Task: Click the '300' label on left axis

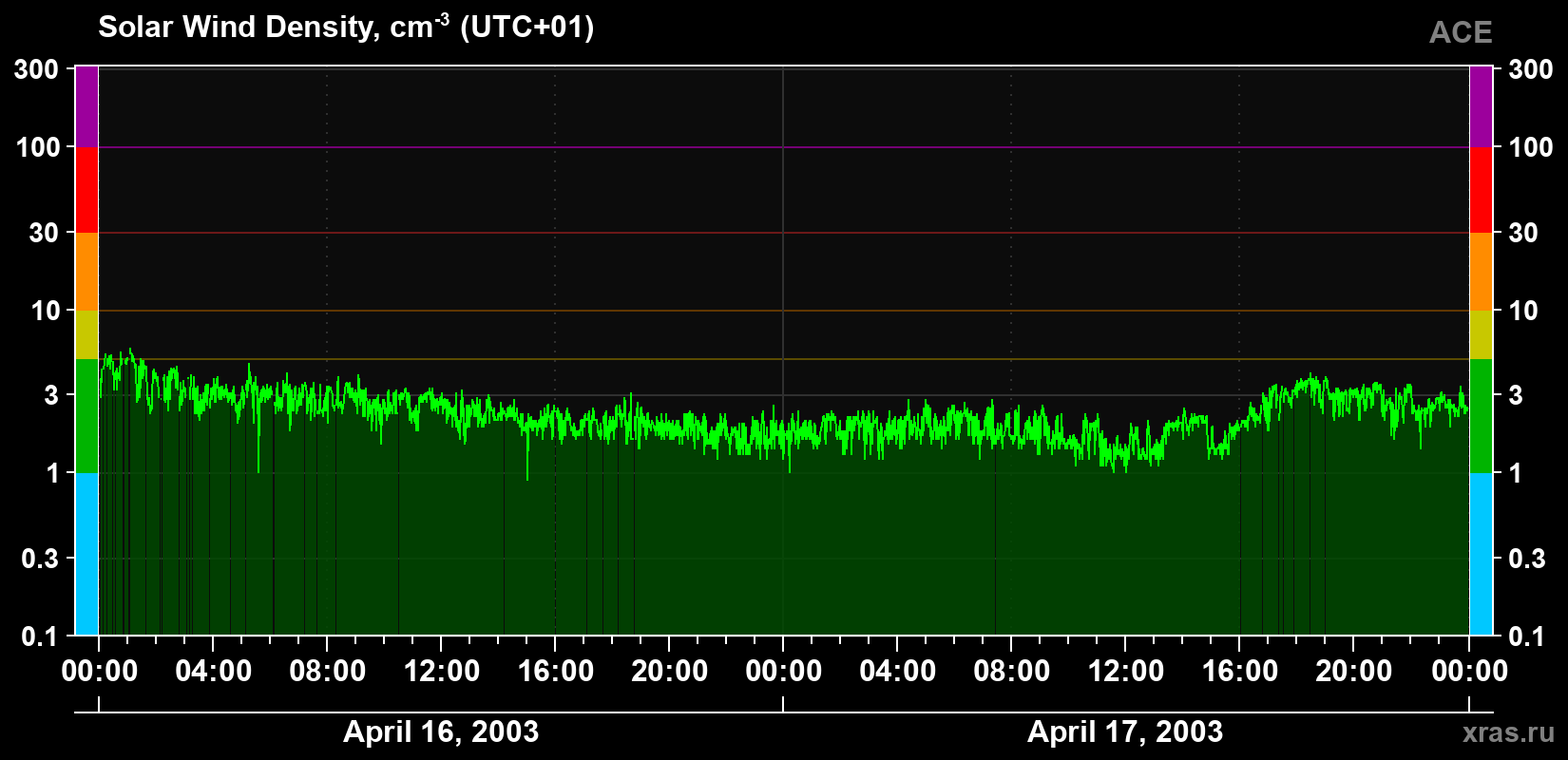Action: click(x=37, y=69)
